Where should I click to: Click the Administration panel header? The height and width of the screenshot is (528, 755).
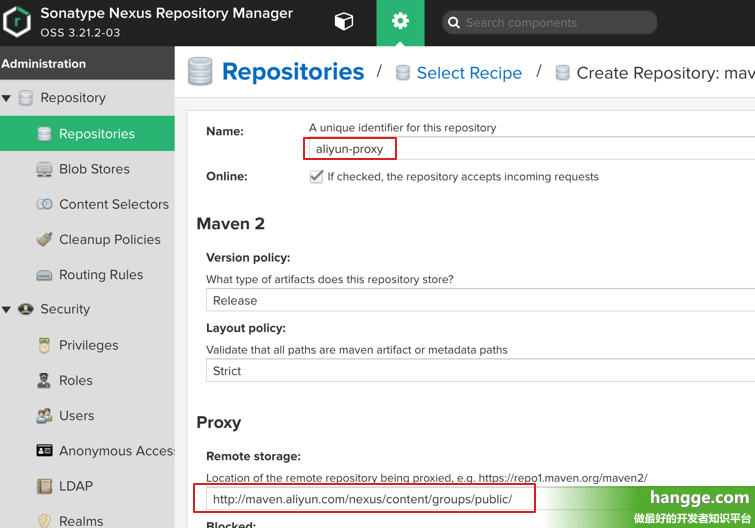pyautogui.click(x=87, y=63)
